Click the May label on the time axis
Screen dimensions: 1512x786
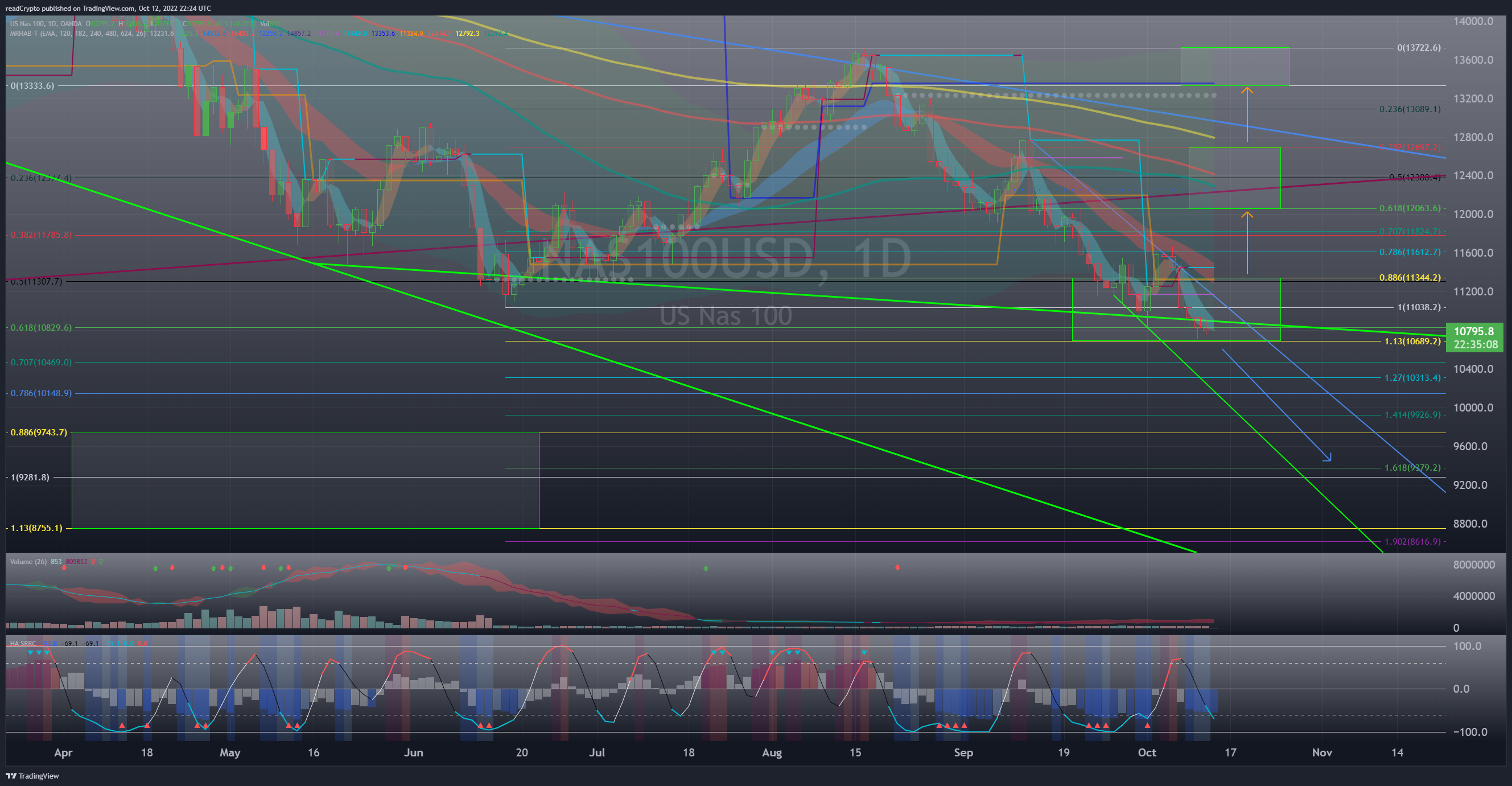tap(229, 752)
